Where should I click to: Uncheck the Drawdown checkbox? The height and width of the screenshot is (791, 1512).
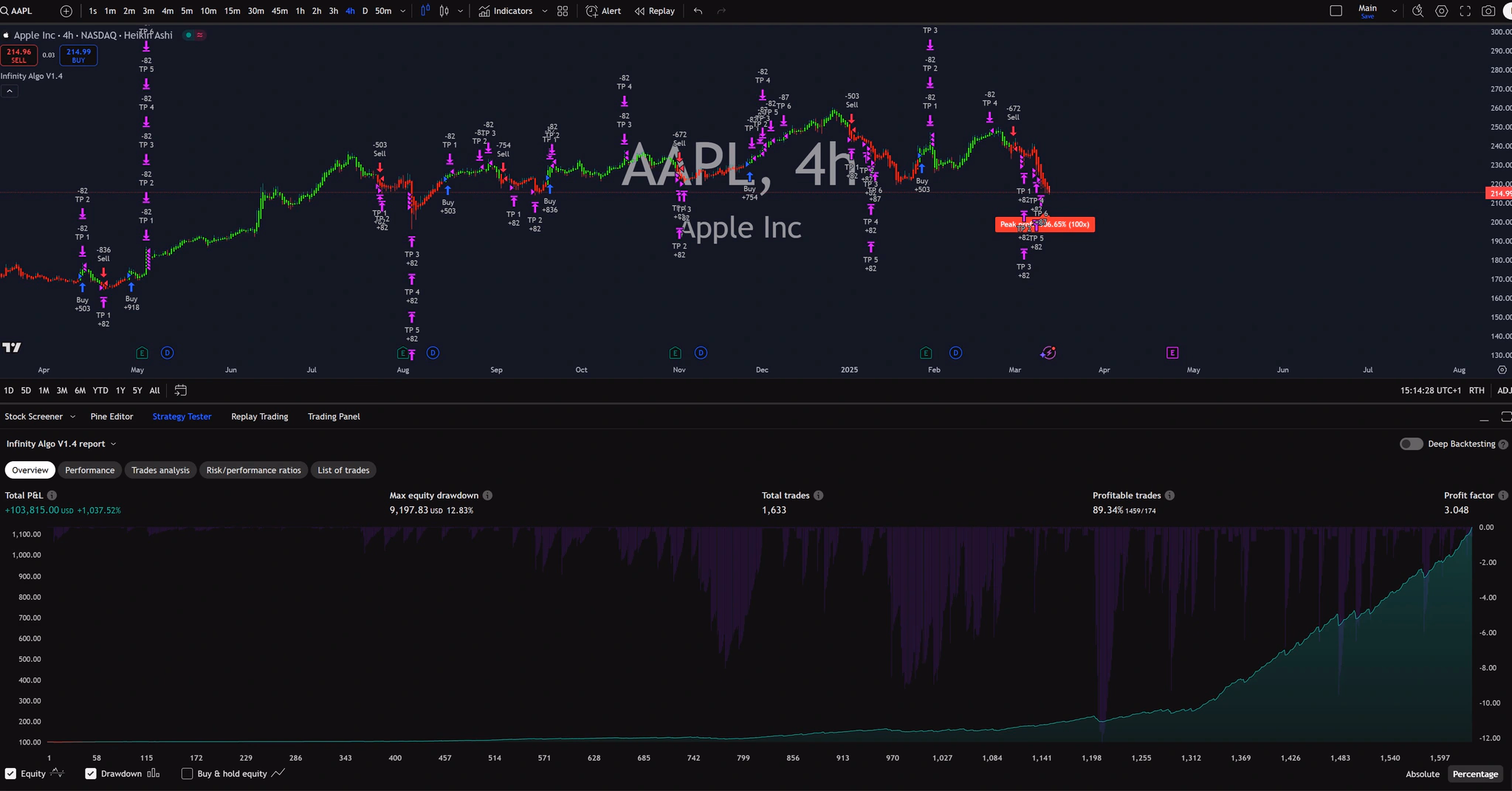92,773
